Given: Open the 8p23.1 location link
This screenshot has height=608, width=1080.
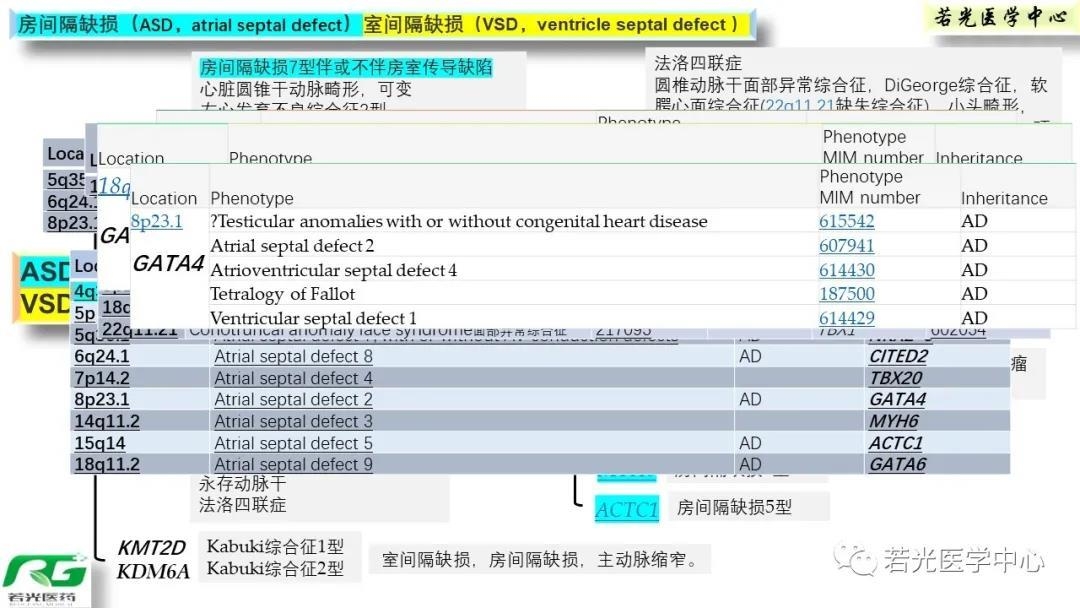Looking at the screenshot, I should [x=157, y=222].
